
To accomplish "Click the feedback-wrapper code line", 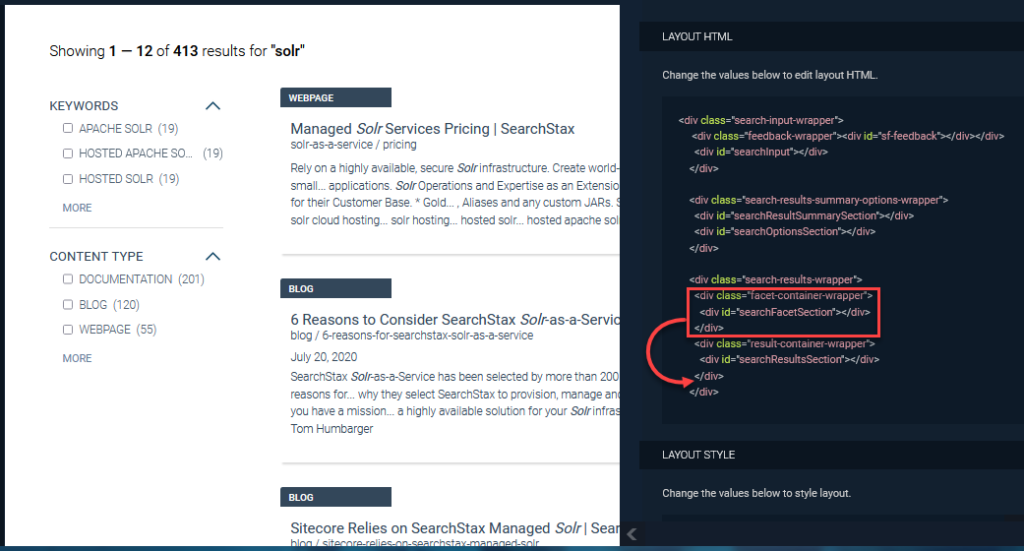I will click(x=848, y=136).
